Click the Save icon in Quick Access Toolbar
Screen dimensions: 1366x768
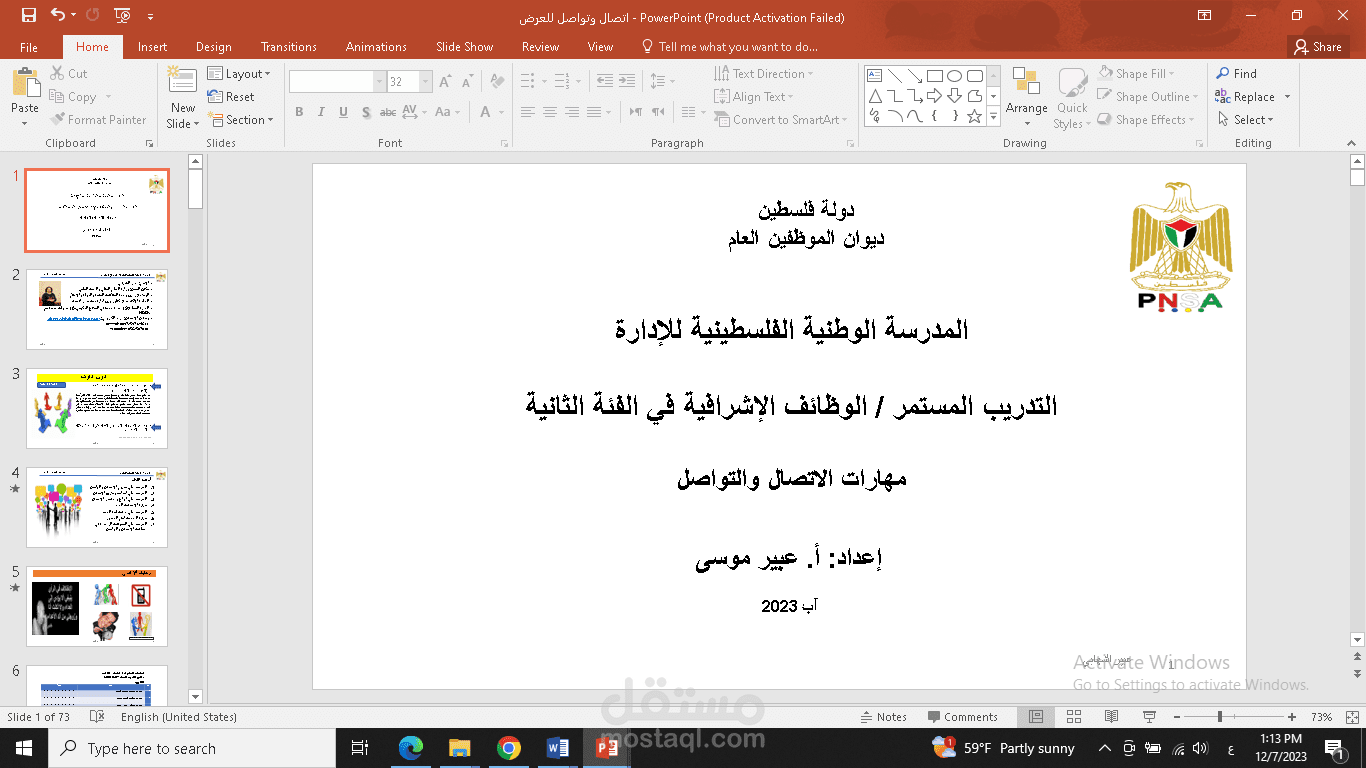[28, 15]
